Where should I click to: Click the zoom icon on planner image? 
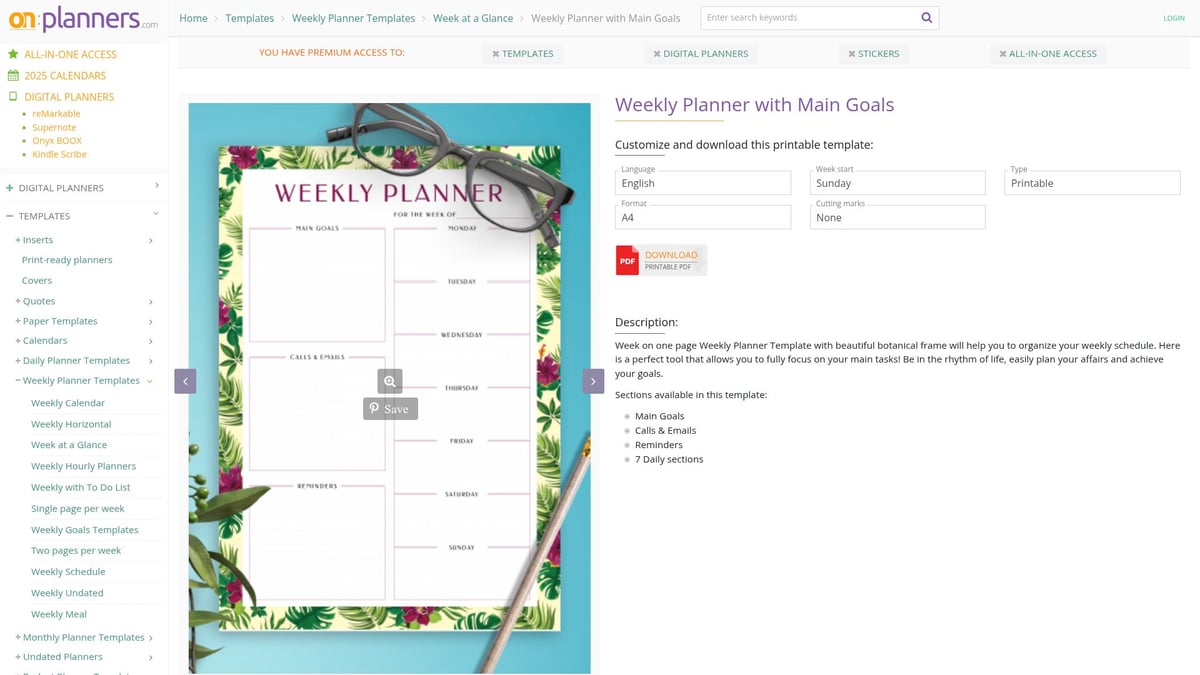(x=390, y=381)
